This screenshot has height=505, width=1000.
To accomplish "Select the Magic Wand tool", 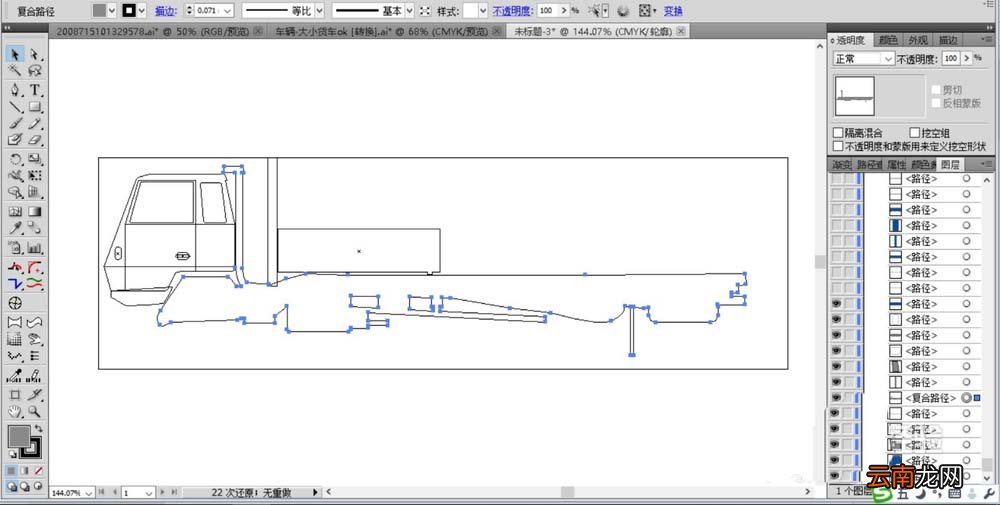I will 15,70.
